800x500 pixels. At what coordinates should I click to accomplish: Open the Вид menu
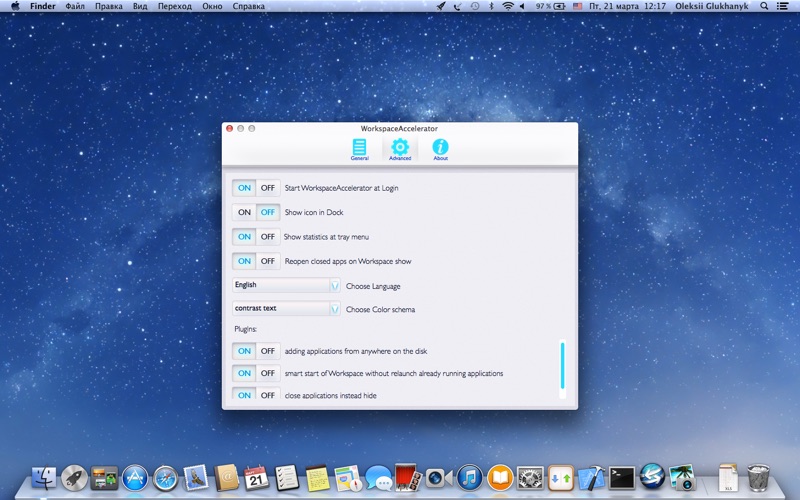pyautogui.click(x=140, y=6)
